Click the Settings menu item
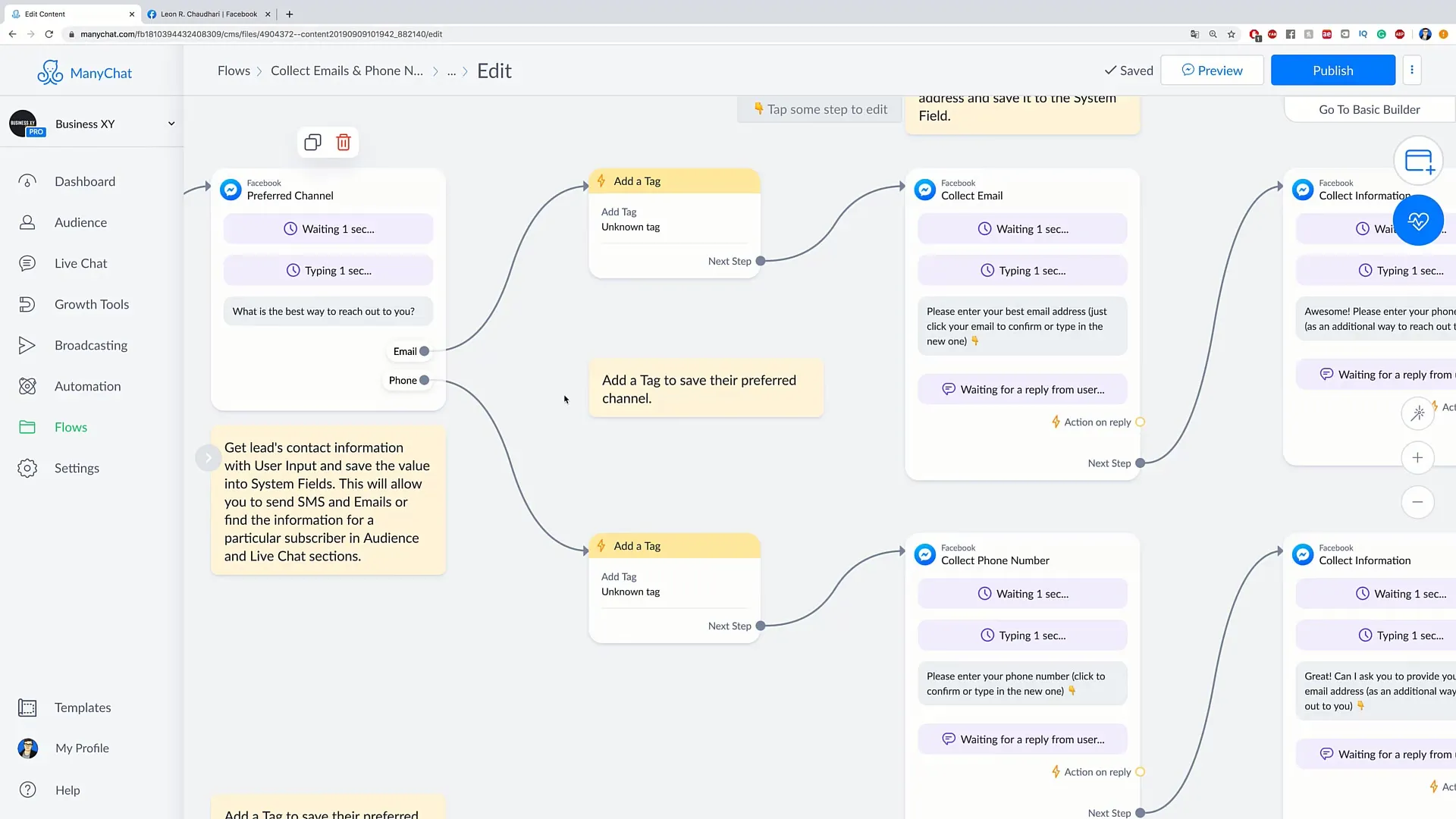This screenshot has height=819, width=1456. coord(77,467)
